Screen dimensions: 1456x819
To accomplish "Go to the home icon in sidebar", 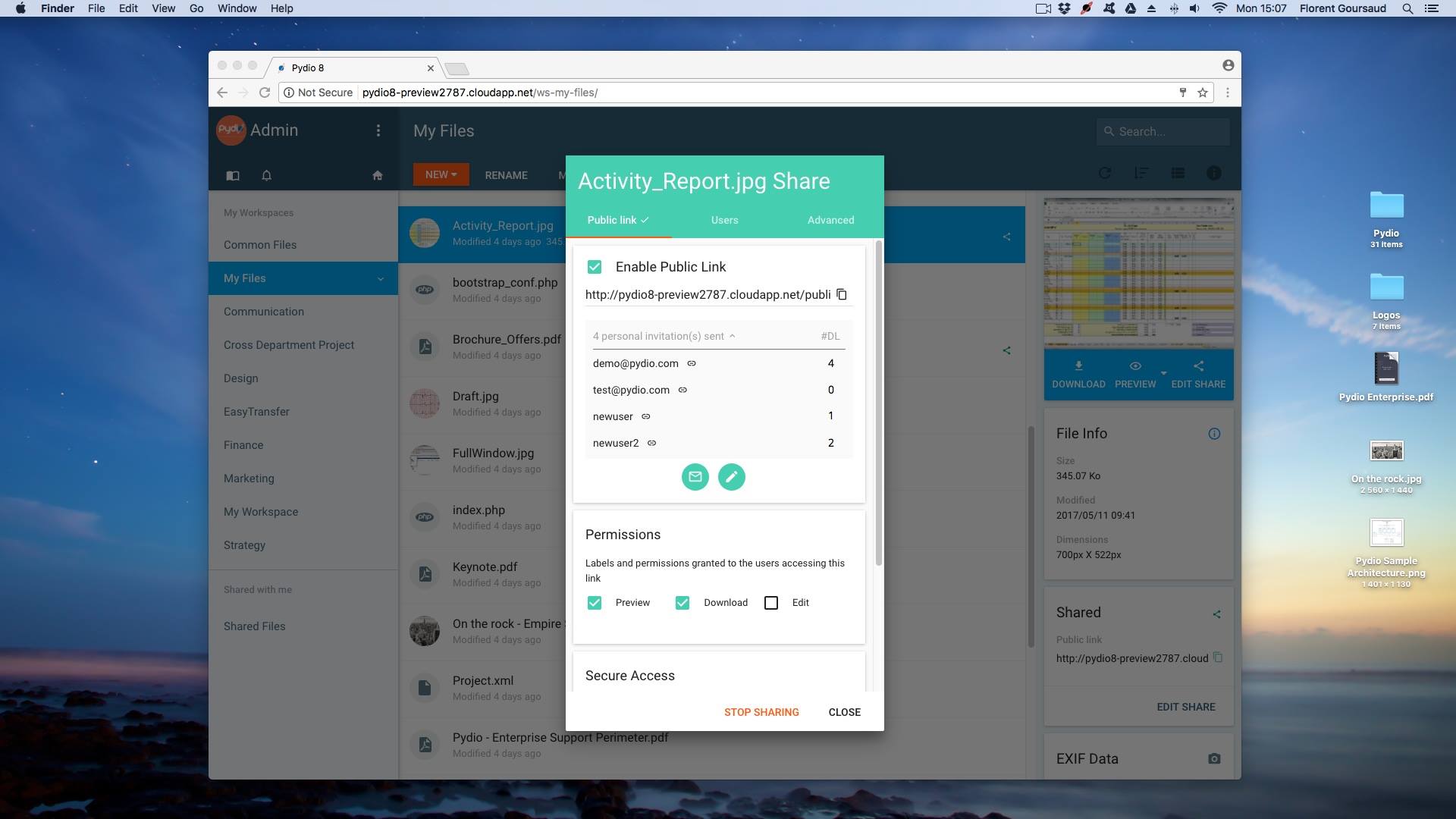I will pos(378,175).
